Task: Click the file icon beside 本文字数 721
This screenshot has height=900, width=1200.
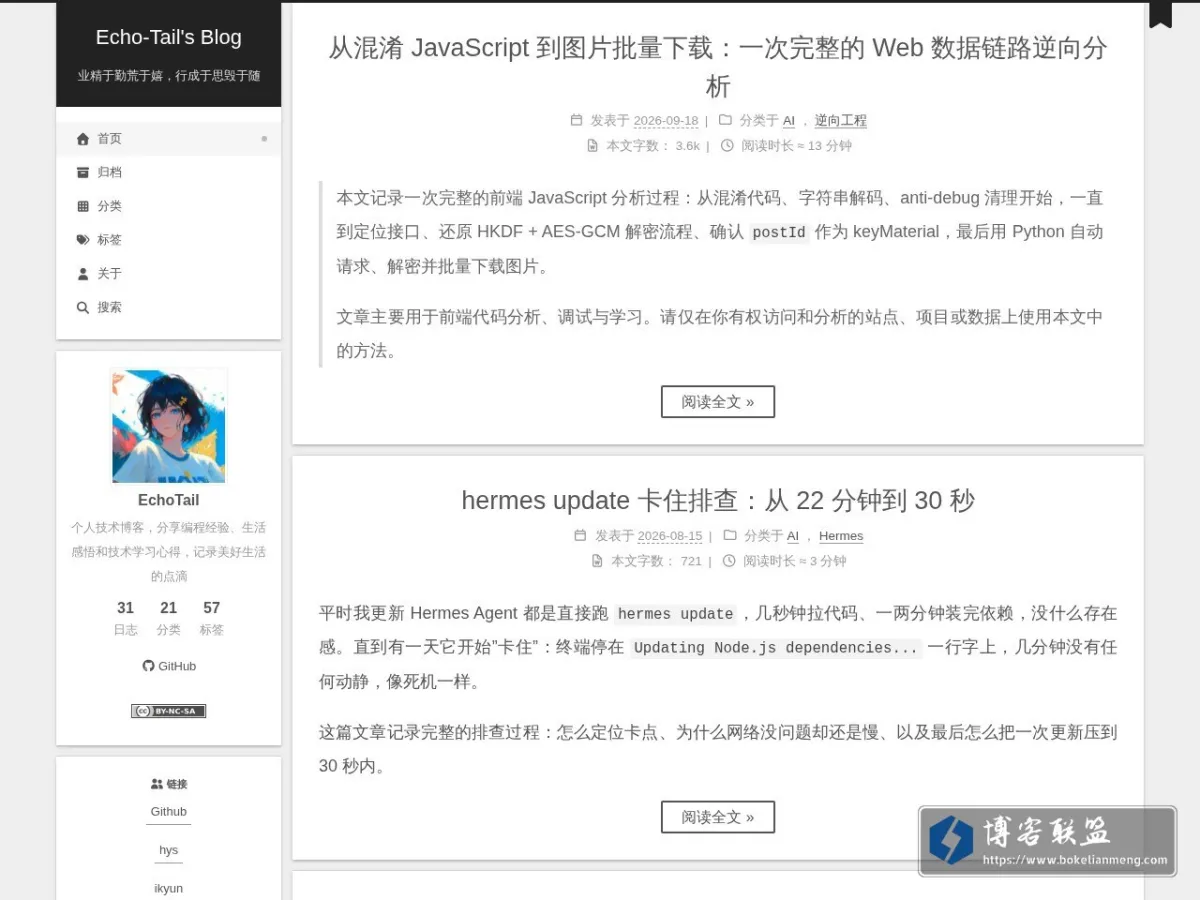Action: [597, 561]
